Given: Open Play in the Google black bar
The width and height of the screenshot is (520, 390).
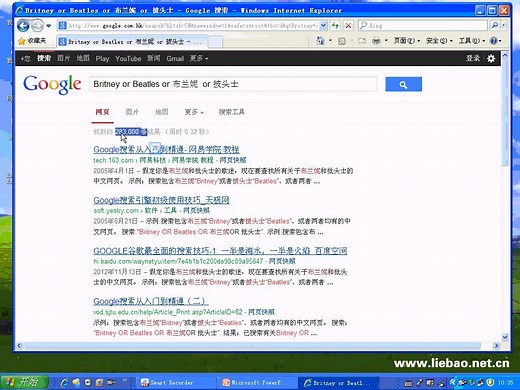Looking at the screenshot, I should [102, 59].
